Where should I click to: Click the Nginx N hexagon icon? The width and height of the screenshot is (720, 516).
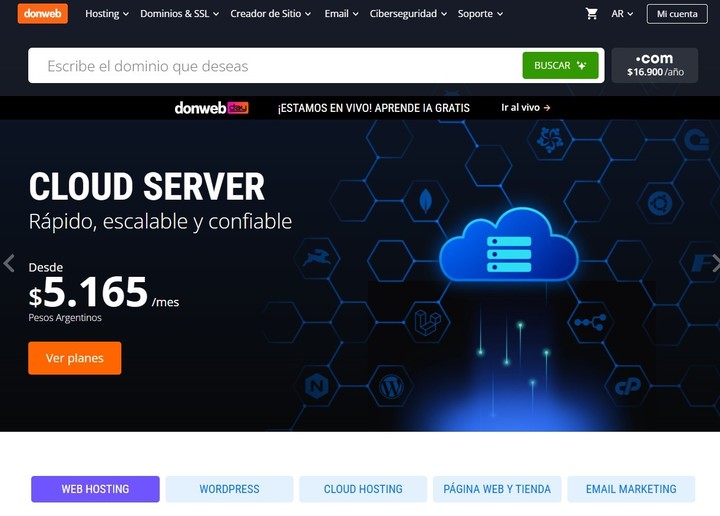[316, 387]
